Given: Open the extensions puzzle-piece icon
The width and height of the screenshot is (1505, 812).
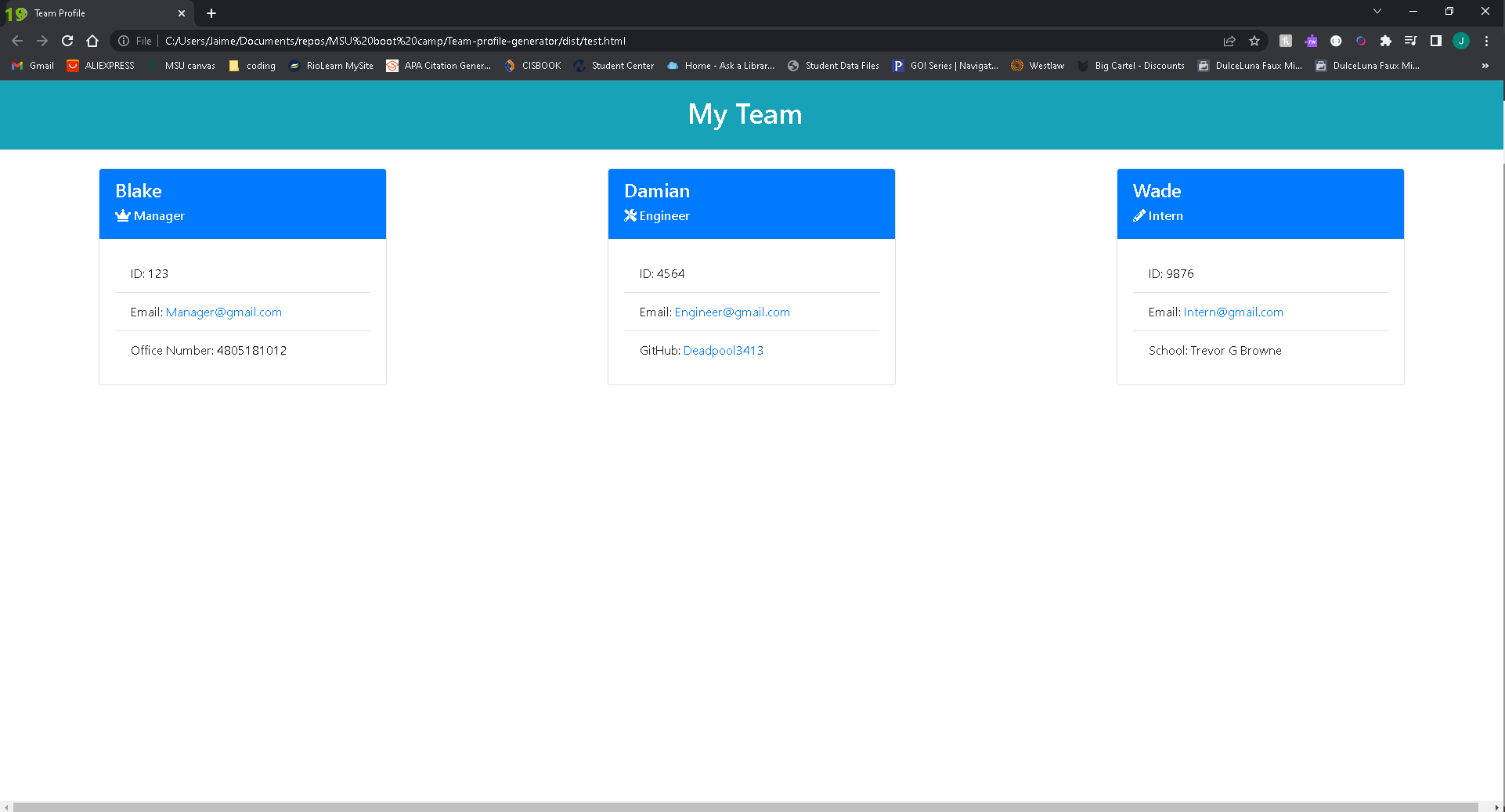Looking at the screenshot, I should [x=1386, y=41].
